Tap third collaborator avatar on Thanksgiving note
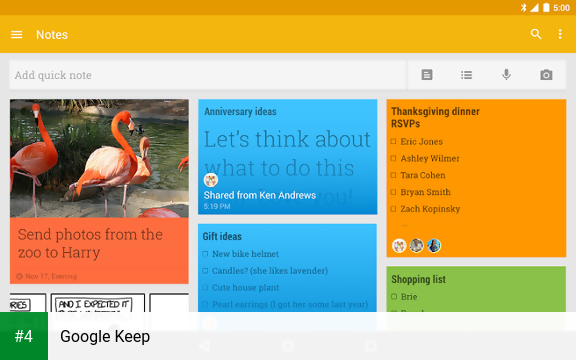This screenshot has width=576, height=360. 433,245
